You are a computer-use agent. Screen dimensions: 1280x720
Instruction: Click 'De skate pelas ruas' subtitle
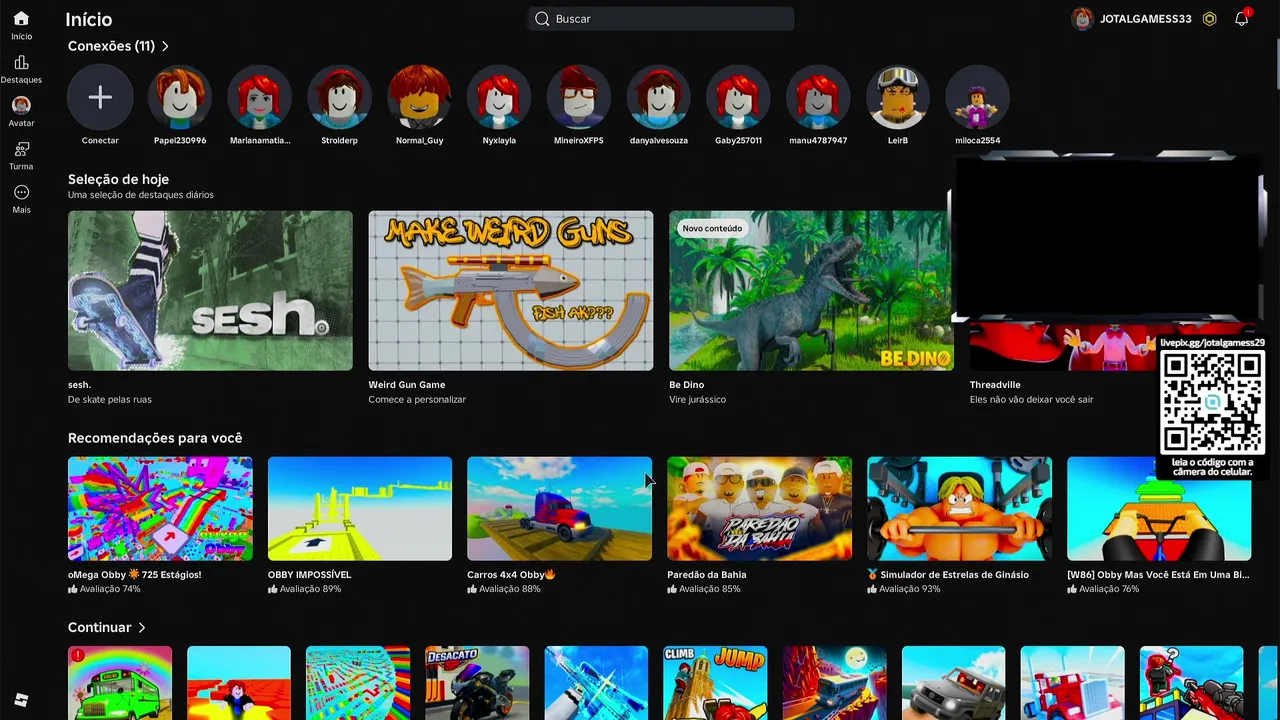[x=110, y=400]
